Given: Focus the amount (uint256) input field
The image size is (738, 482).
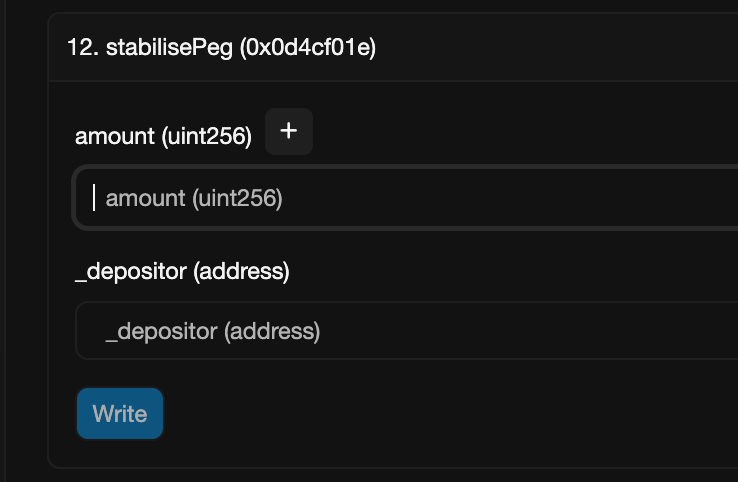Looking at the screenshot, I should tap(407, 198).
